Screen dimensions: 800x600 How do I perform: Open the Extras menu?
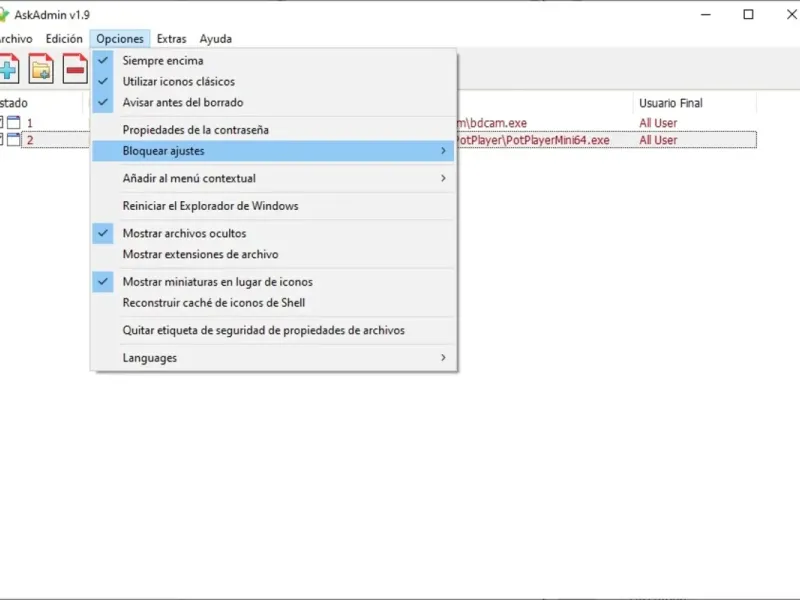pos(171,39)
